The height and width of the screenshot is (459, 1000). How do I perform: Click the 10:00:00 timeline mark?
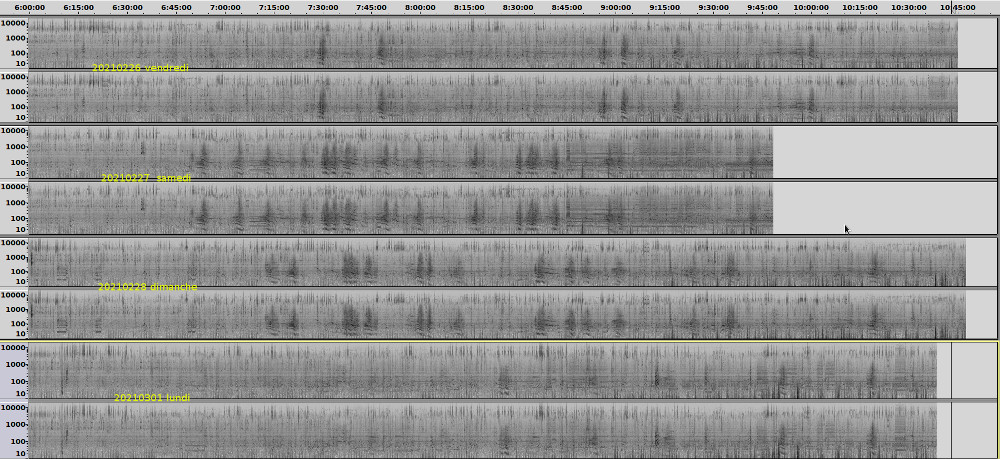click(x=811, y=7)
